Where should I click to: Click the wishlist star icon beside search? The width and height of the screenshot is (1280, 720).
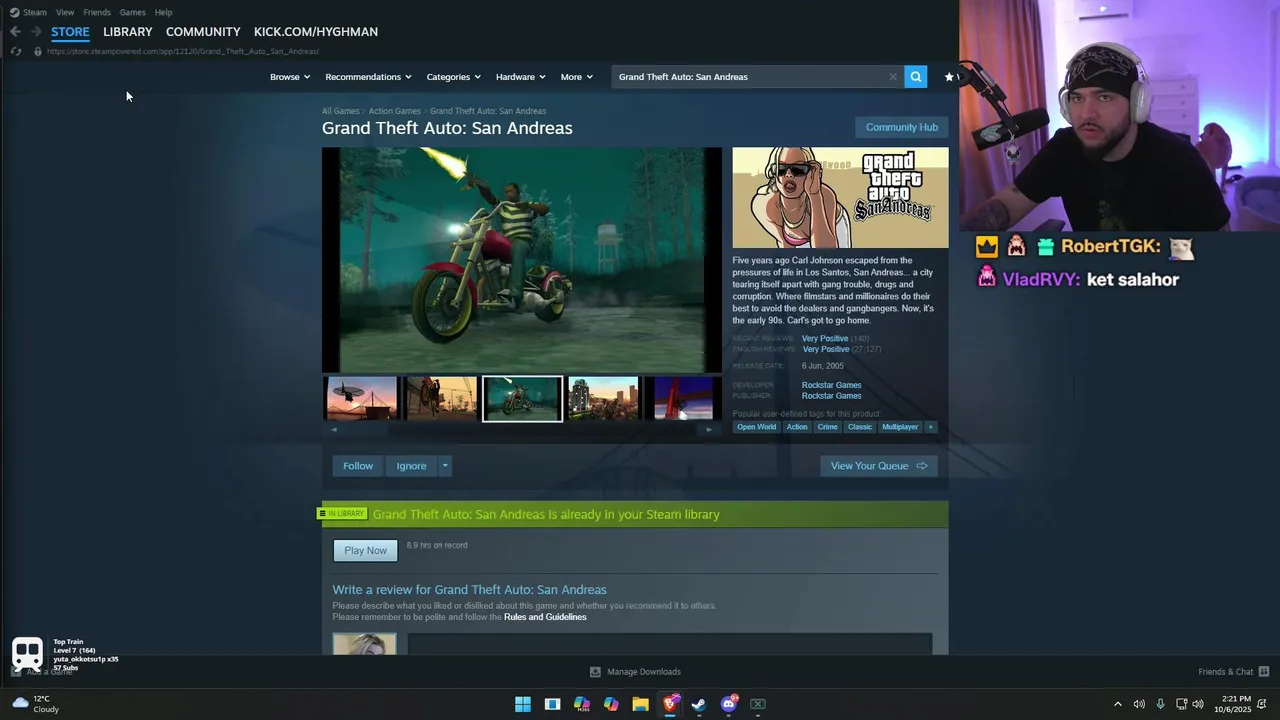949,77
